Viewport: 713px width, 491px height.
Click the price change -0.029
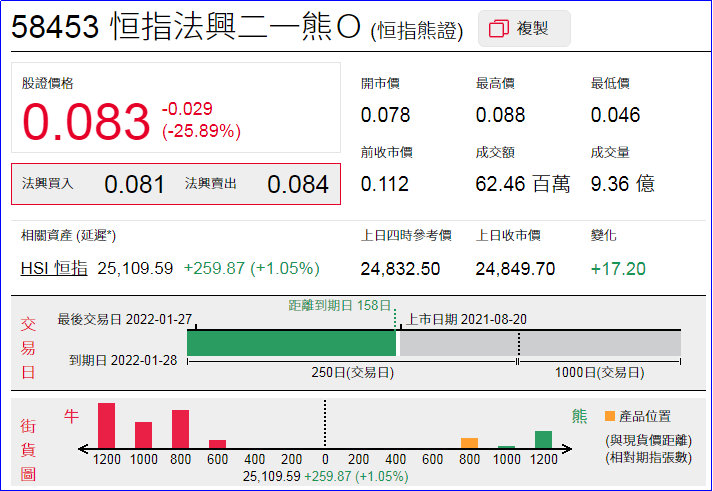click(x=187, y=109)
